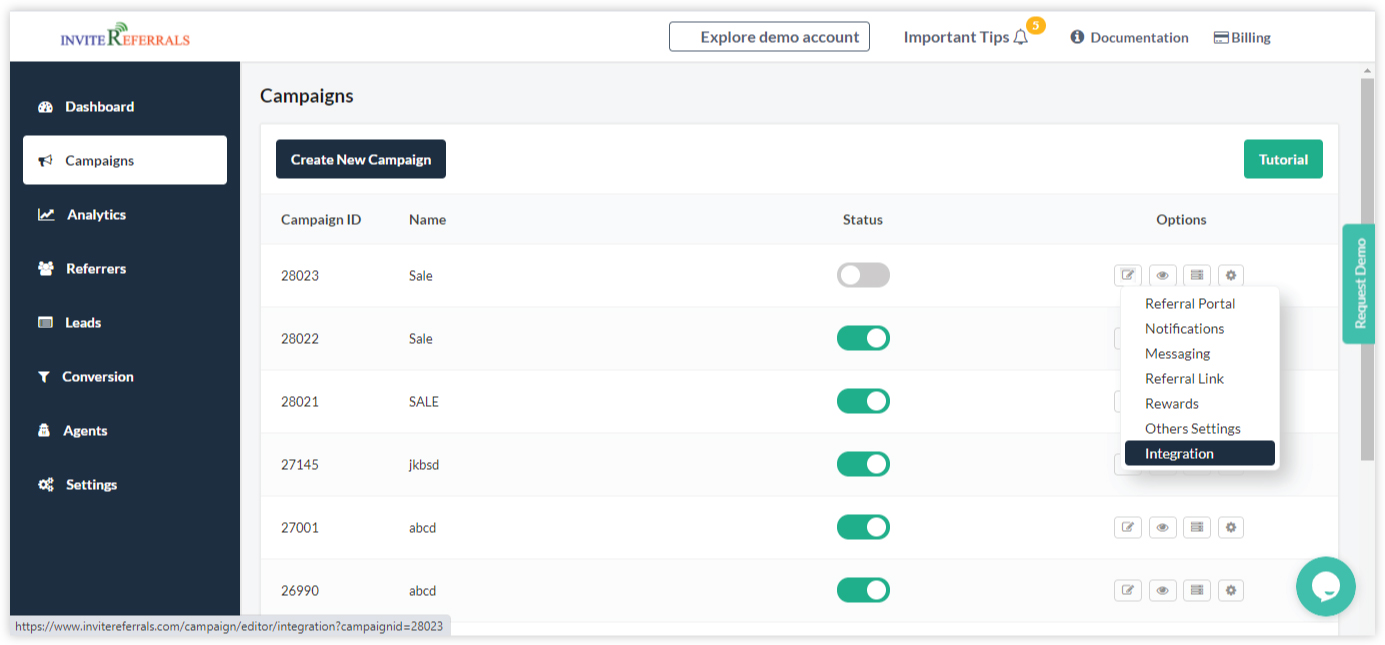Click the edit icon for campaign 28023
The height and width of the screenshot is (645, 1385).
(x=1128, y=275)
